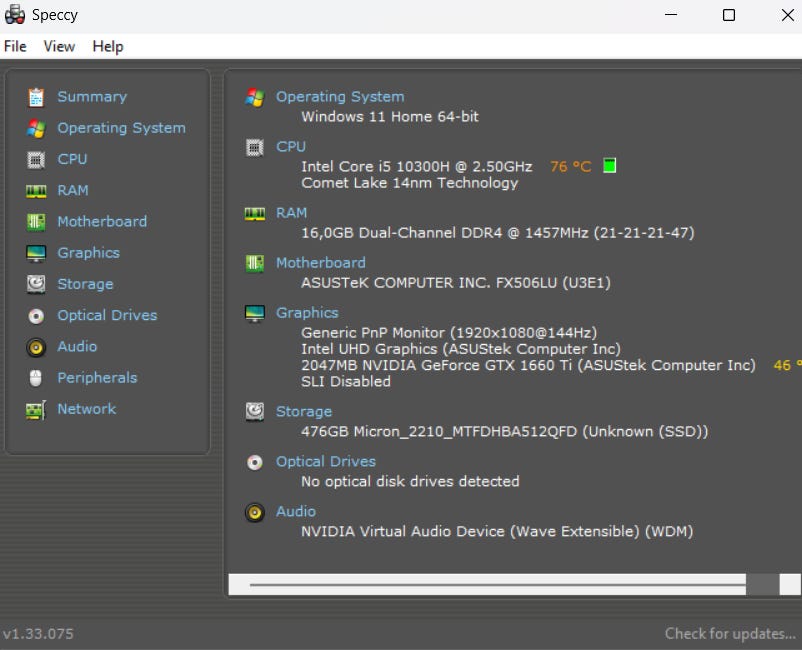Click the Storage drive icon in summary pane
This screenshot has width=802, height=650.
255,412
